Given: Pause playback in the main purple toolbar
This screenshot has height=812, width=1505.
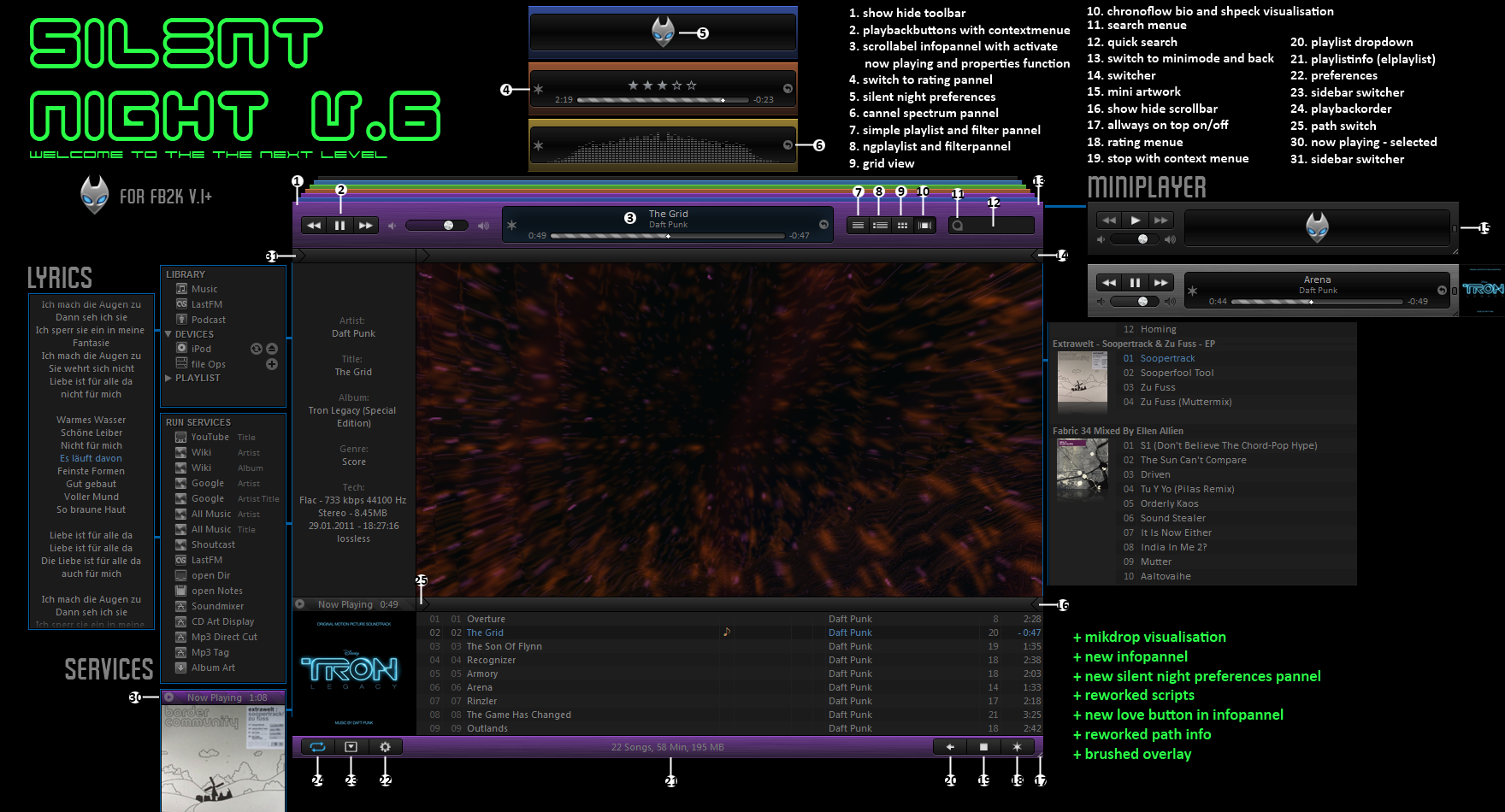Looking at the screenshot, I should (x=339, y=226).
